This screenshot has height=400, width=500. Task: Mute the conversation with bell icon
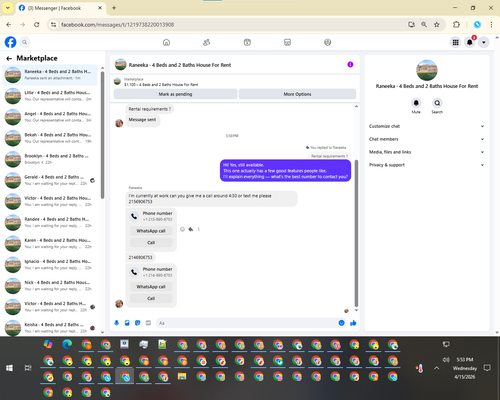pyautogui.click(x=416, y=103)
